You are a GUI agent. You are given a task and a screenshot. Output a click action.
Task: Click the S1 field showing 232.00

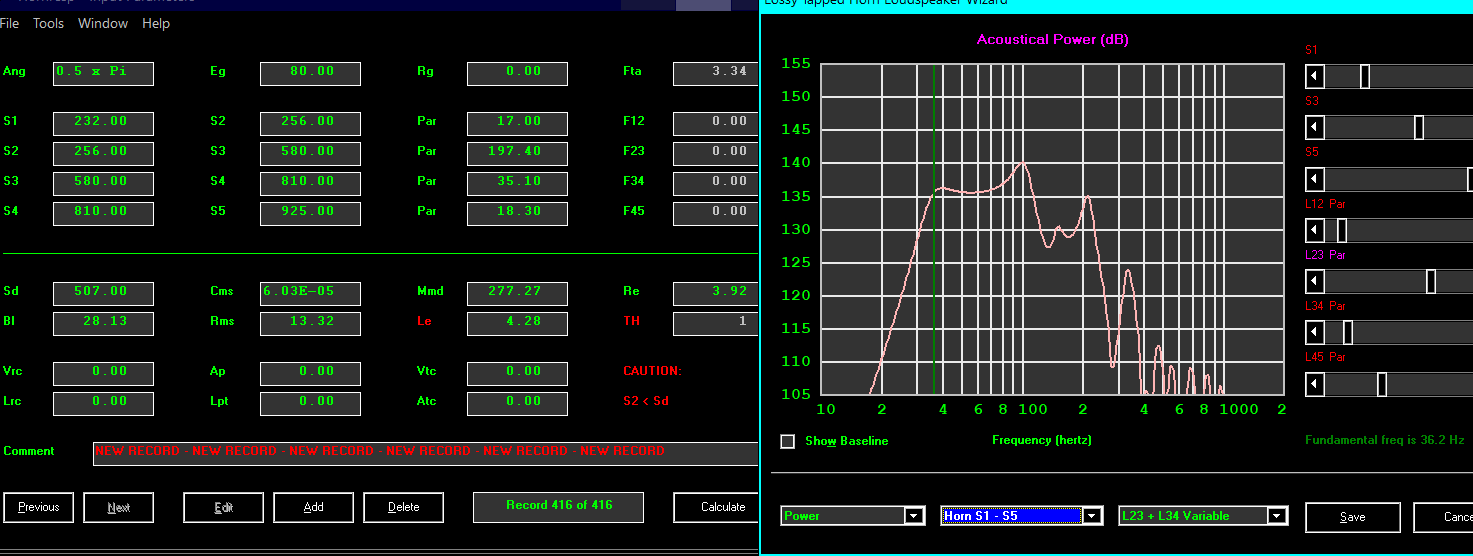(103, 123)
